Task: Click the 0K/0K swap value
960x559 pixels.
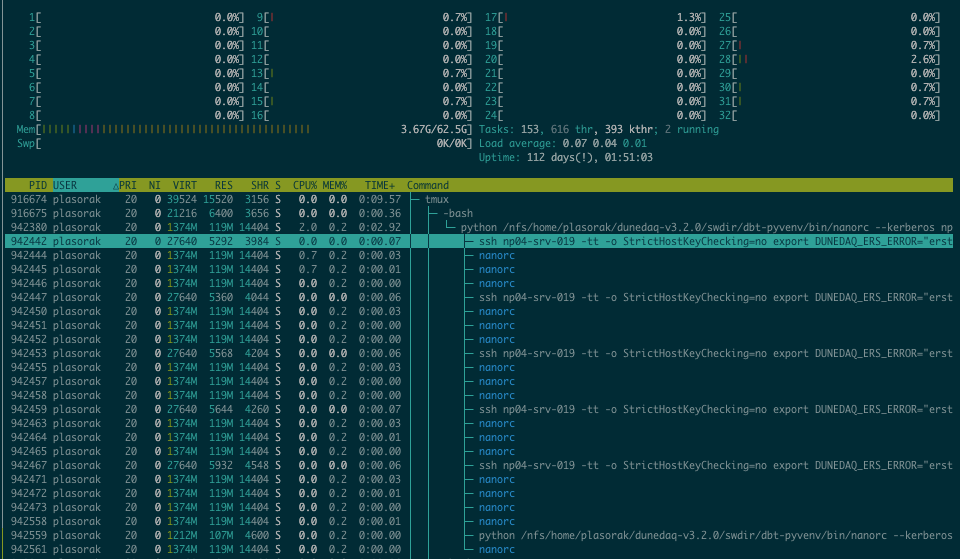Action: [452, 143]
